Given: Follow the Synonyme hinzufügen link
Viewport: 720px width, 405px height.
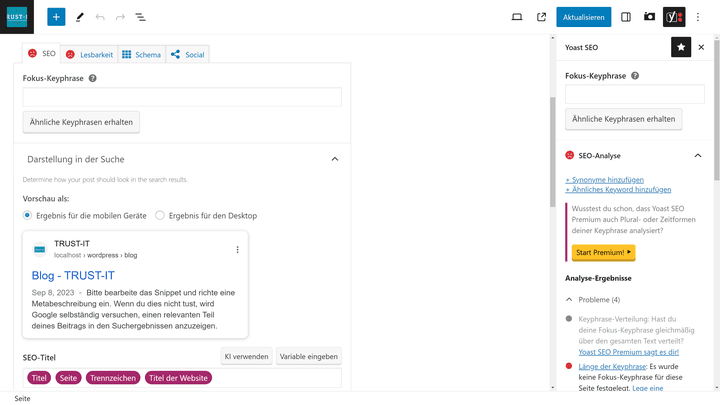Looking at the screenshot, I should pyautogui.click(x=605, y=180).
